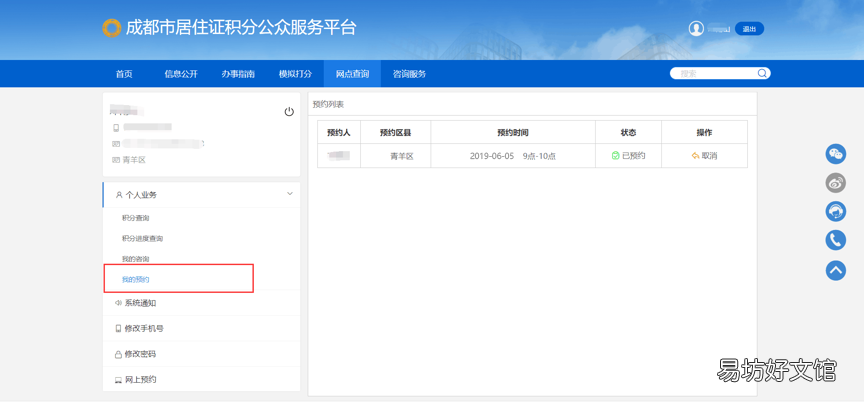Click the 预约区县 column header
Screen dimensions: 864x402
tap(396, 133)
